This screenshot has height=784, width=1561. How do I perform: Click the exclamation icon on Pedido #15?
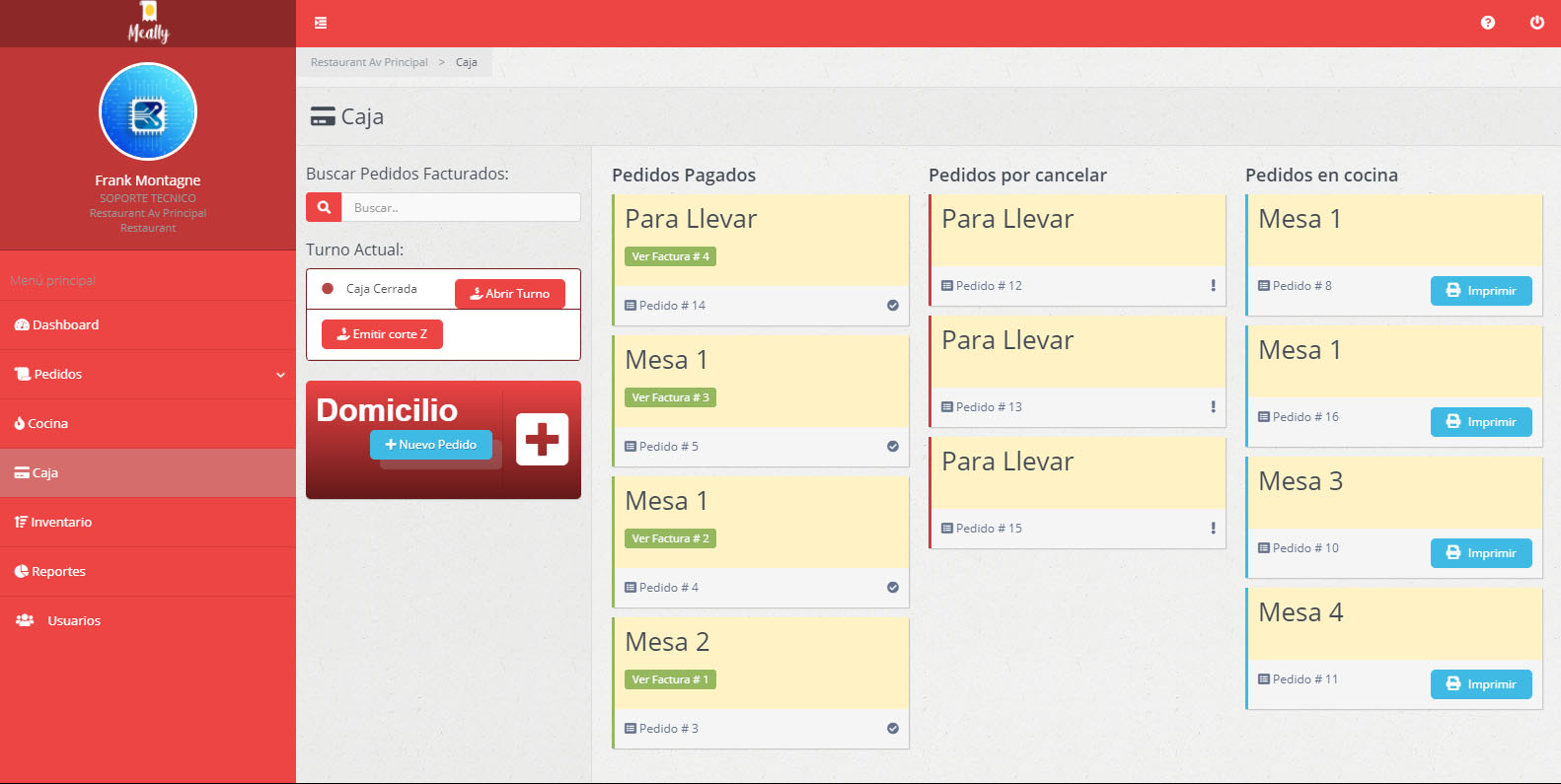point(1213,529)
